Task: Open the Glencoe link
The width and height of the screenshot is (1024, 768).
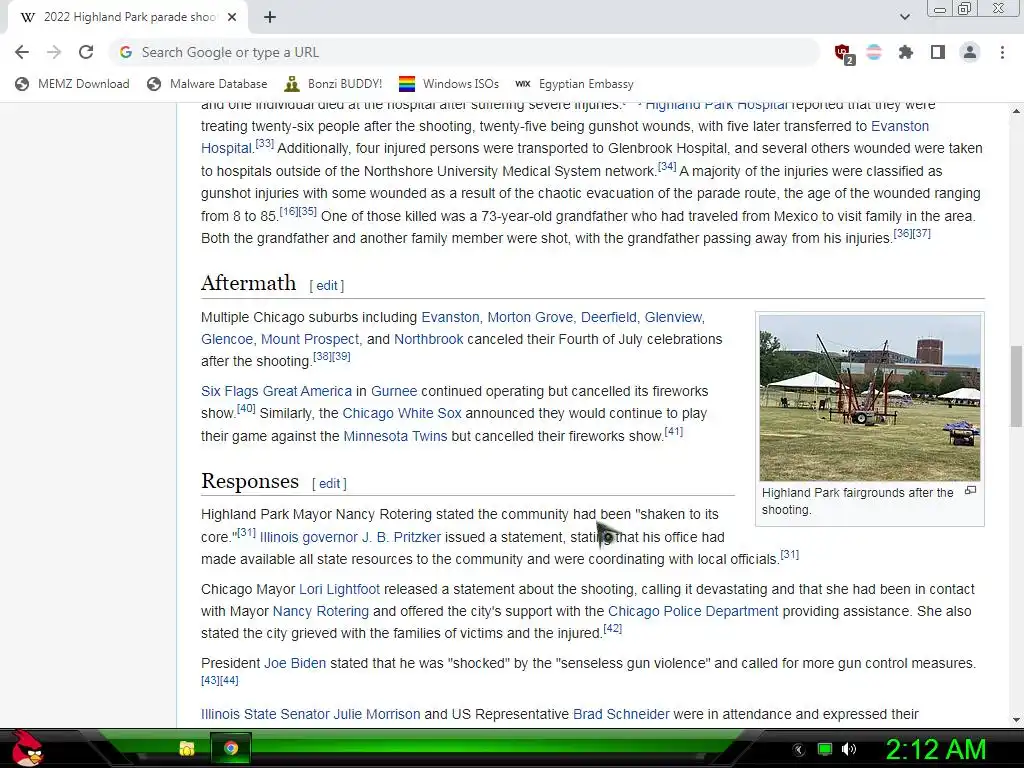Action: coord(226,340)
